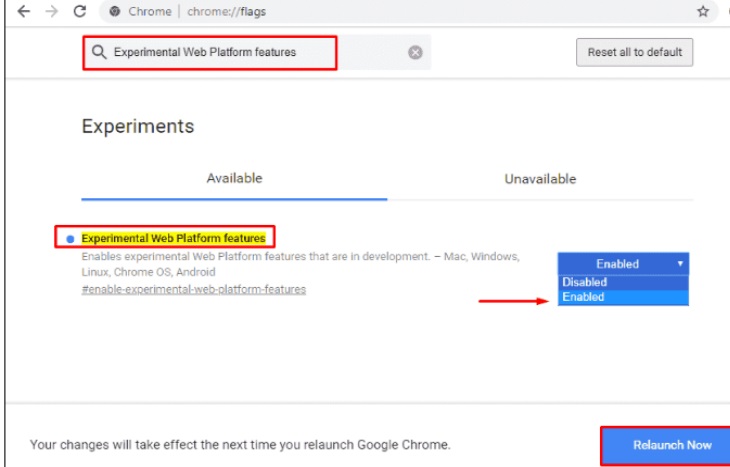This screenshot has height=467, width=730.
Task: Switch to the Unavailable tab
Action: click(540, 179)
